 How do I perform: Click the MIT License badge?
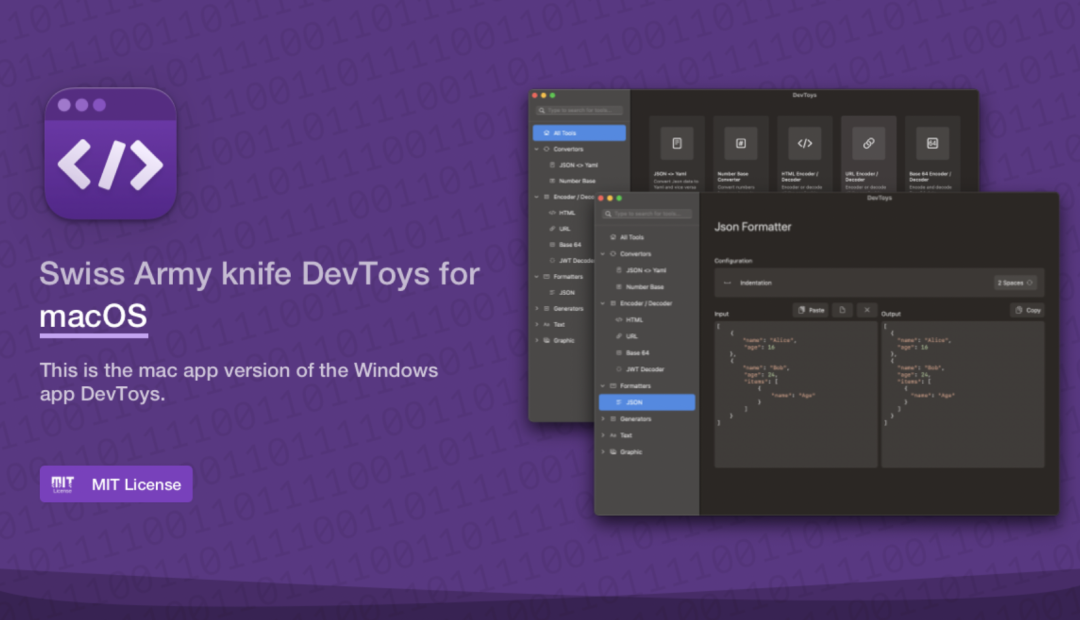click(116, 484)
